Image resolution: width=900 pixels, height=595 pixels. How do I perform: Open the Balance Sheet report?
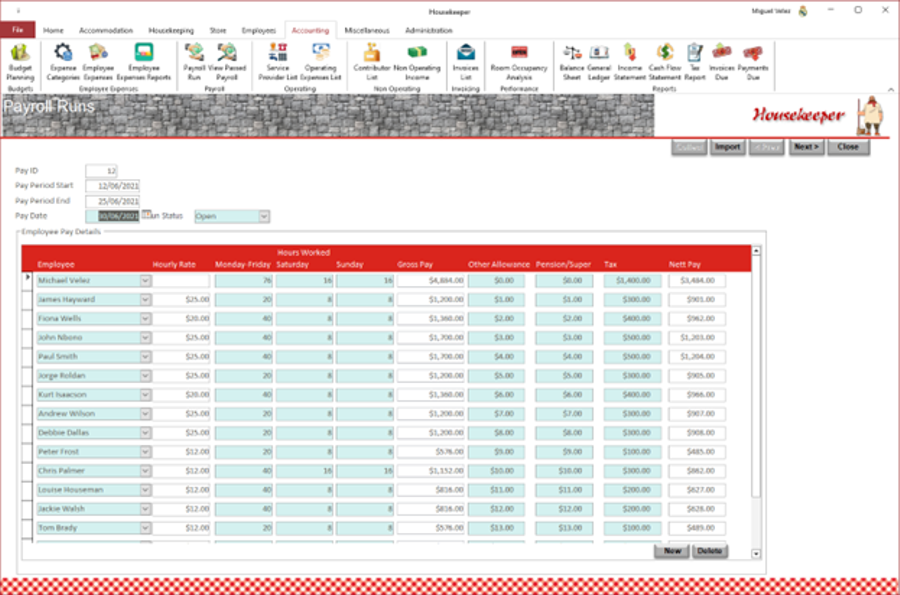571,61
